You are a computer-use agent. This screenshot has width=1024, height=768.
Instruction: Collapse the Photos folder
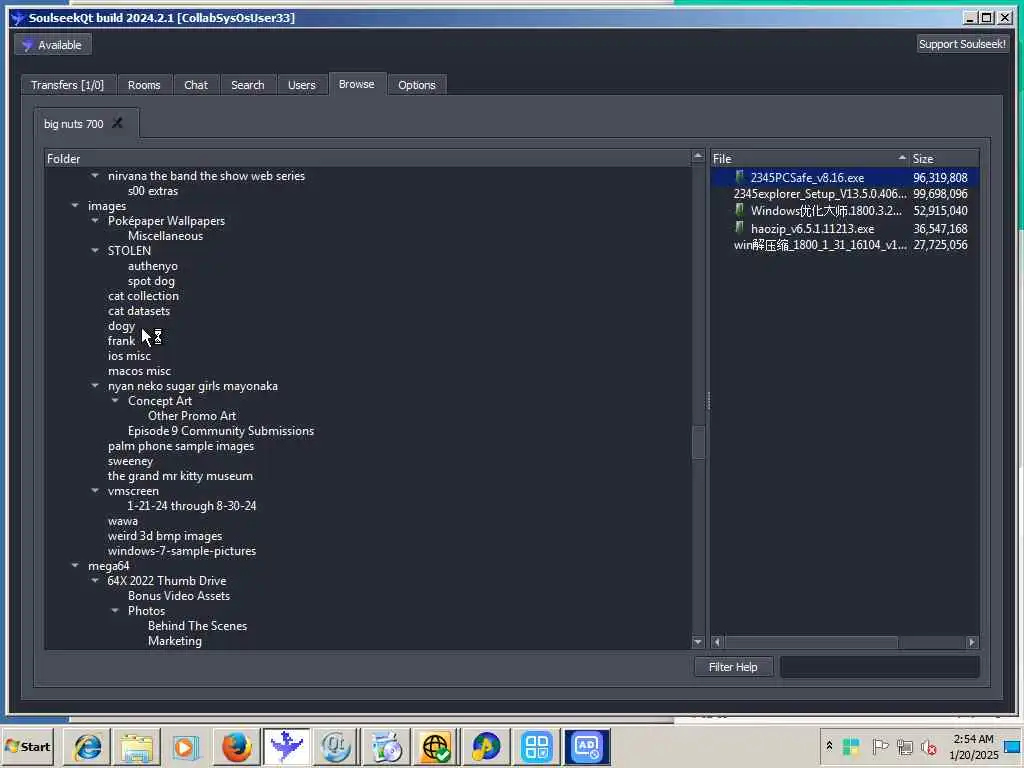[115, 611]
